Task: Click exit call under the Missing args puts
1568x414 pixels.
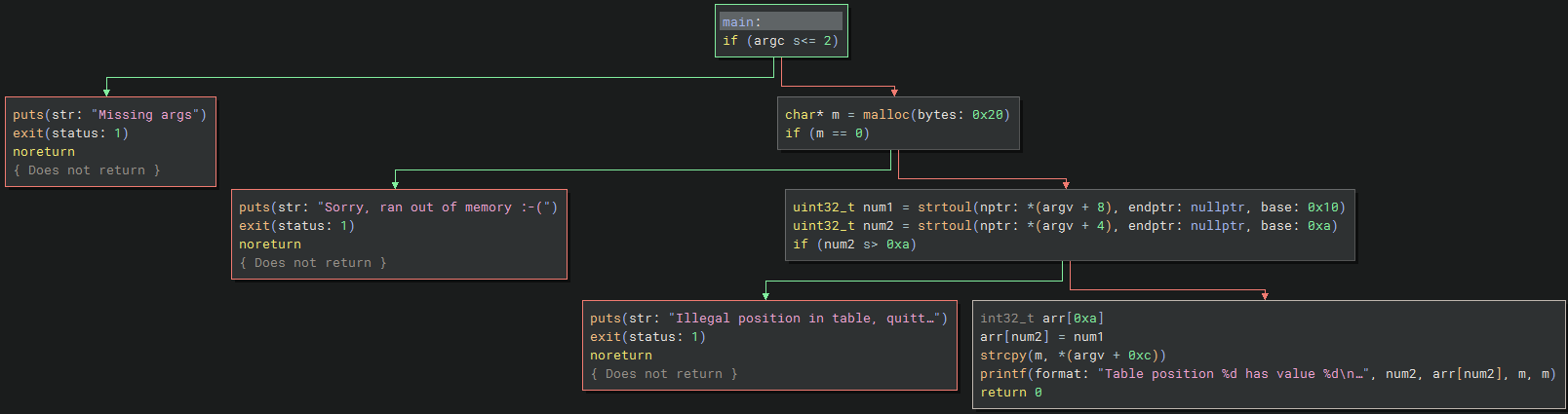Action: point(28,133)
